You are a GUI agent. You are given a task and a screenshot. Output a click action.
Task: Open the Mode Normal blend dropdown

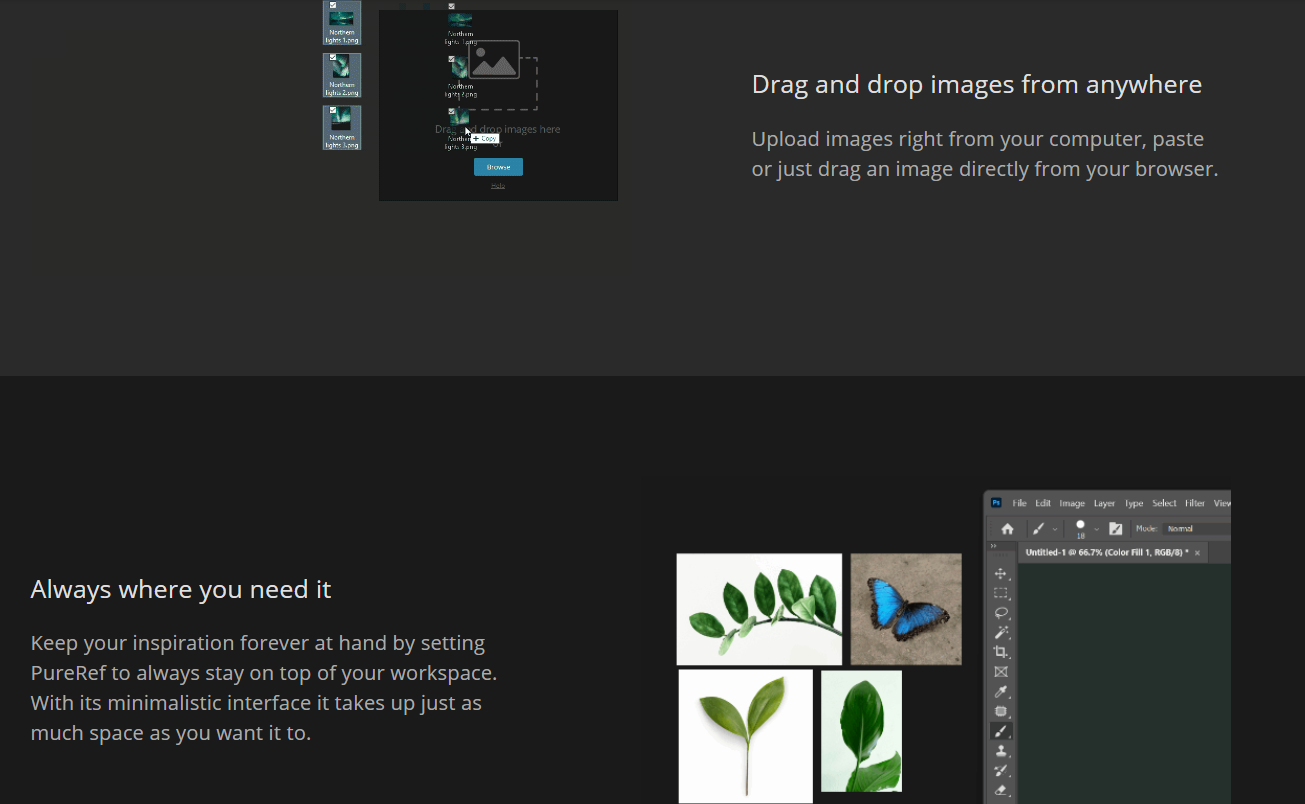[1197, 529]
